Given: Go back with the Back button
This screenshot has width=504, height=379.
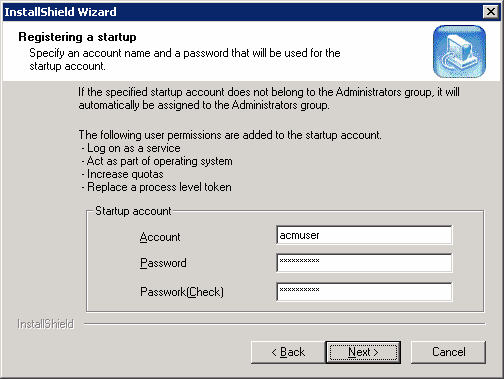Looking at the screenshot, I should (288, 352).
